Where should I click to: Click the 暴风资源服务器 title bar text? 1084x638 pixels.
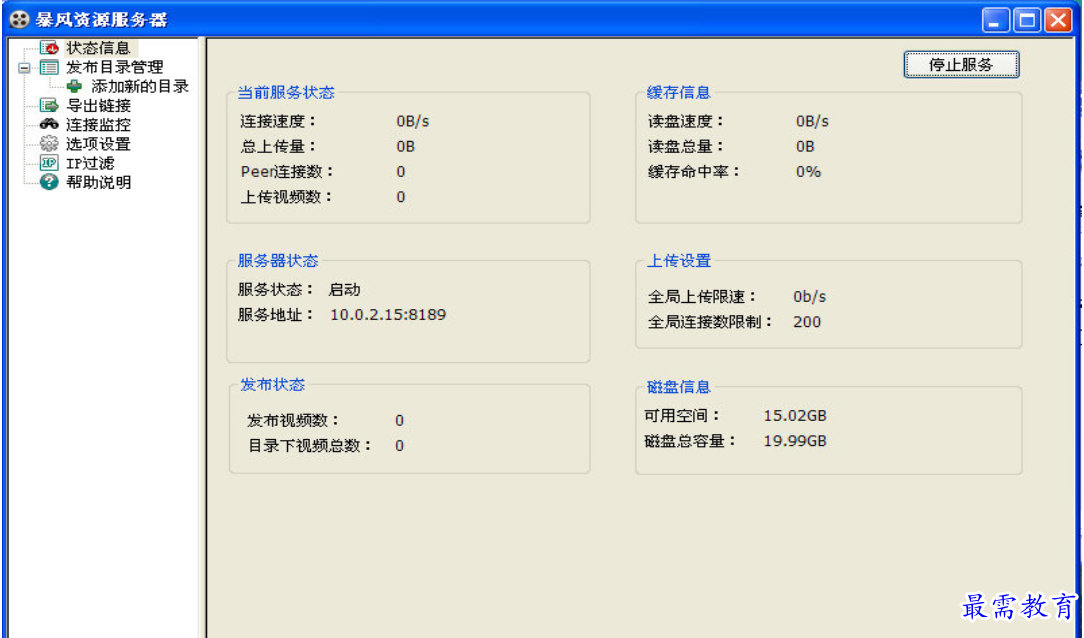[102, 19]
